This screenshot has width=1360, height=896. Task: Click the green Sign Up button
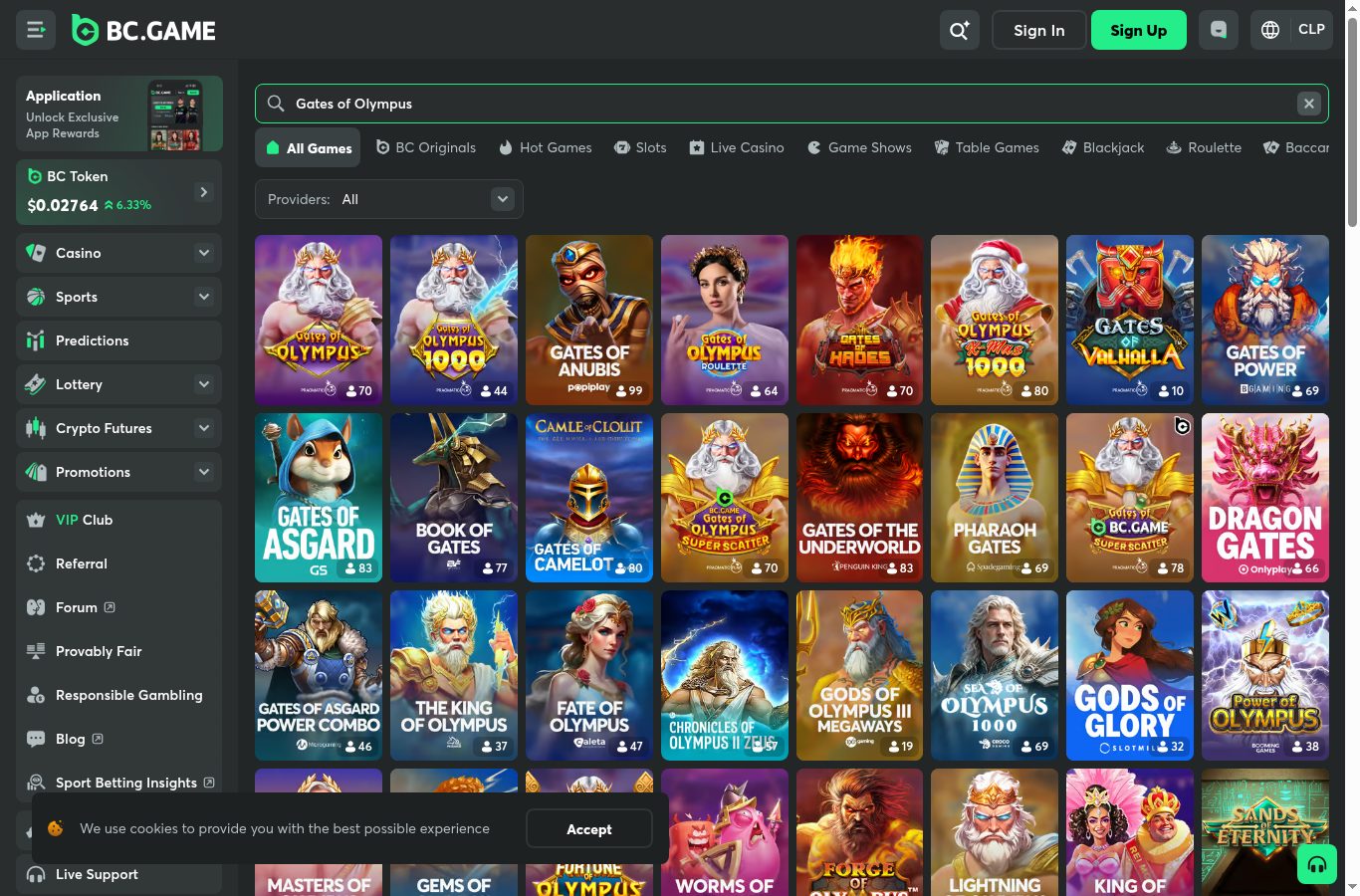point(1139,30)
